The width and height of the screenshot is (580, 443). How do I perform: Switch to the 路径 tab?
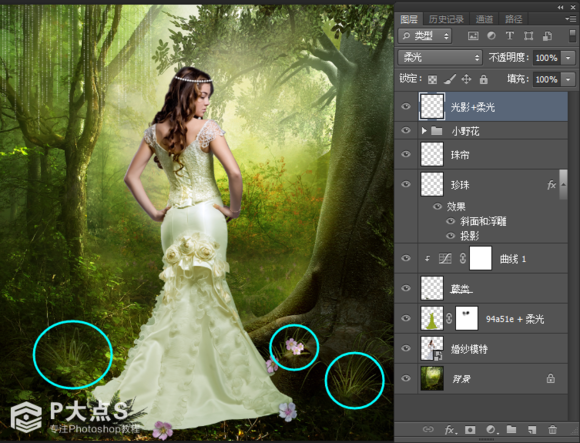point(513,19)
